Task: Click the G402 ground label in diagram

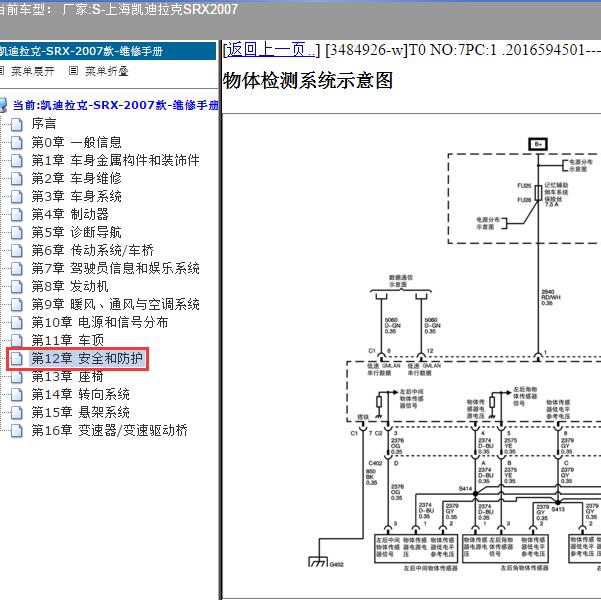Action: (337, 564)
